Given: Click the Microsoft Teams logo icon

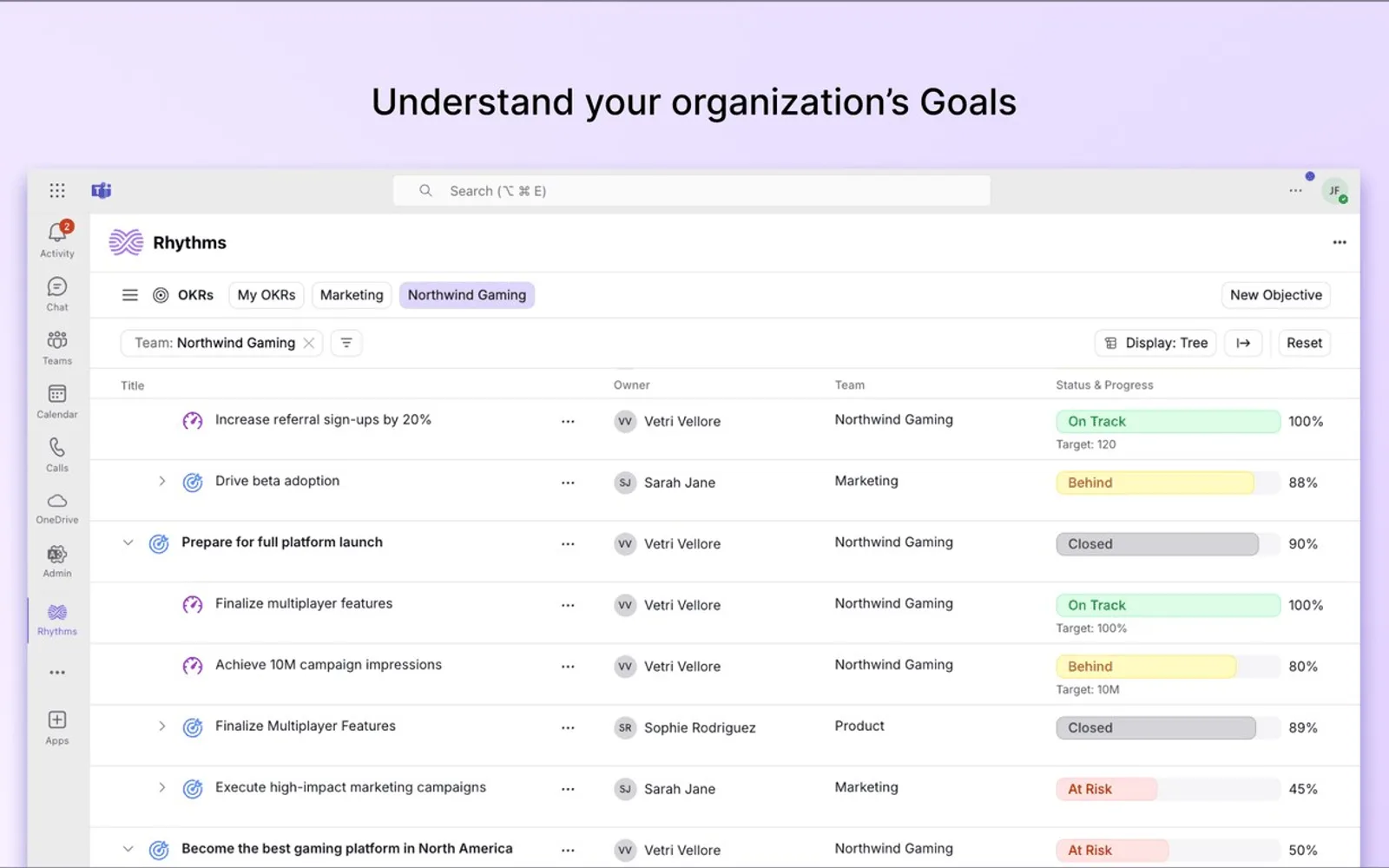Looking at the screenshot, I should [102, 191].
